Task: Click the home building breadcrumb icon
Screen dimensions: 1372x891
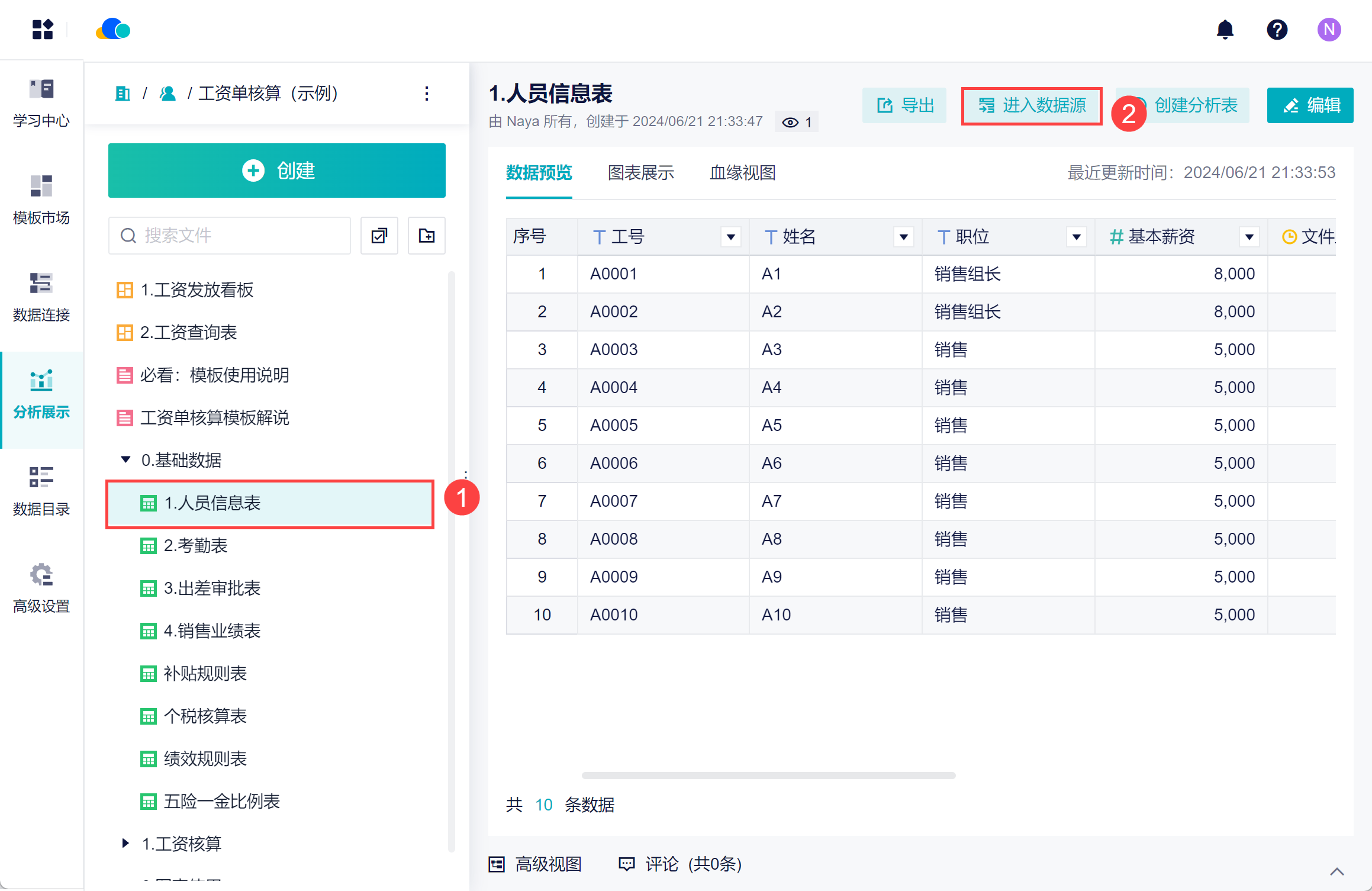Action: pos(123,94)
